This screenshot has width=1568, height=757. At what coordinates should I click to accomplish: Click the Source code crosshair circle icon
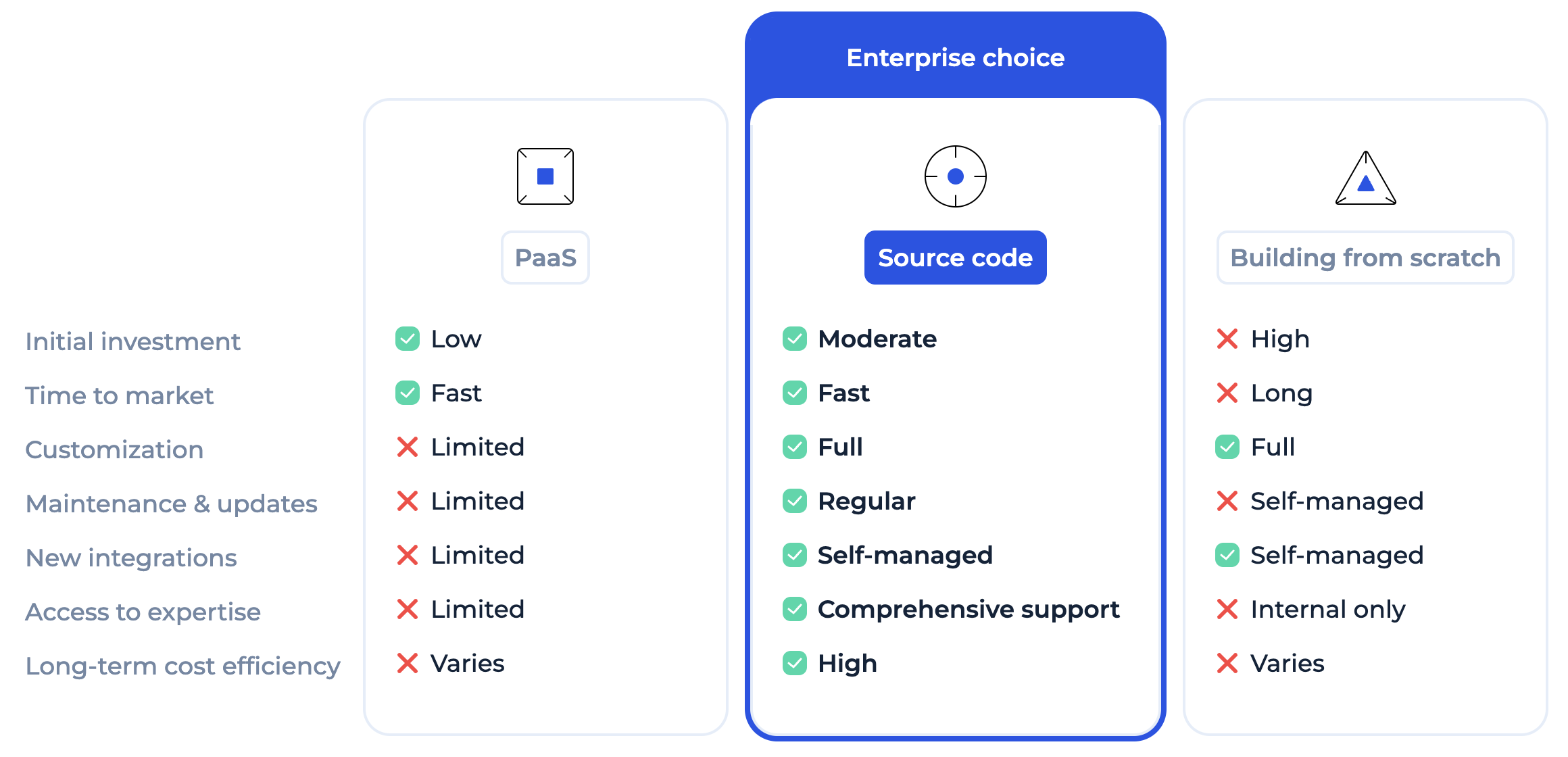pyautogui.click(x=956, y=176)
